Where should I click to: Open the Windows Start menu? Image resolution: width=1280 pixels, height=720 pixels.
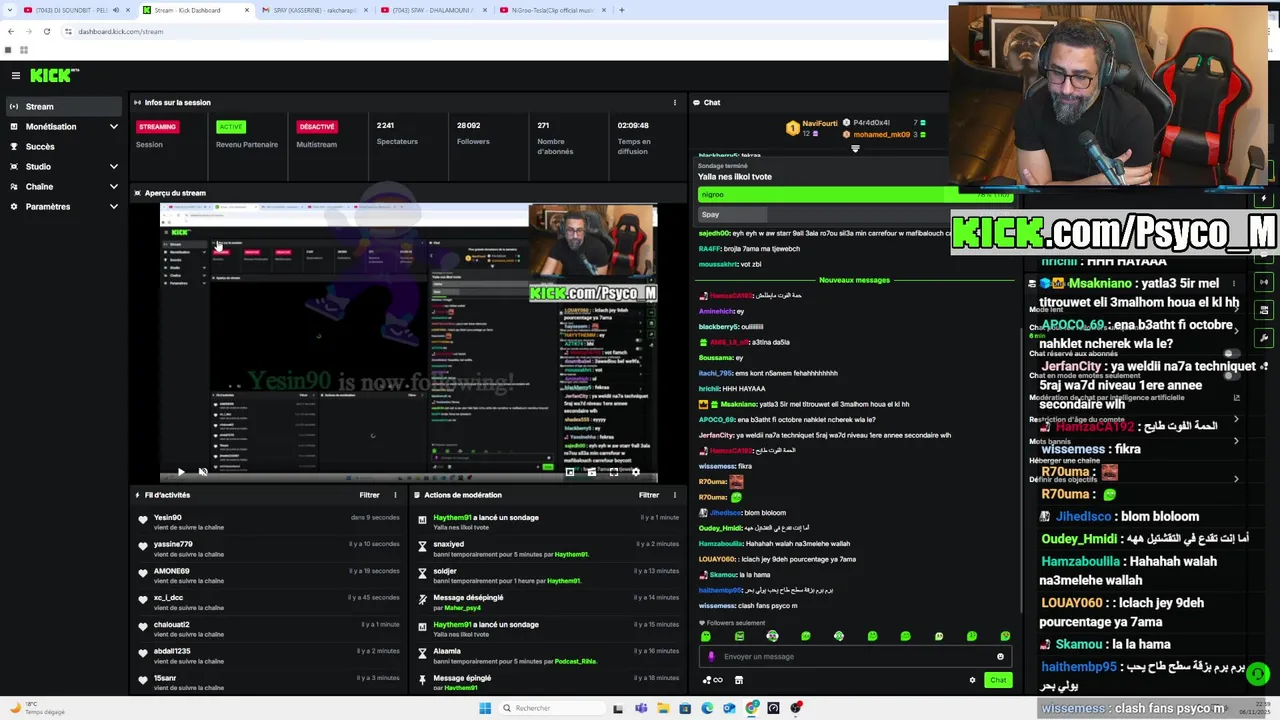(x=485, y=708)
